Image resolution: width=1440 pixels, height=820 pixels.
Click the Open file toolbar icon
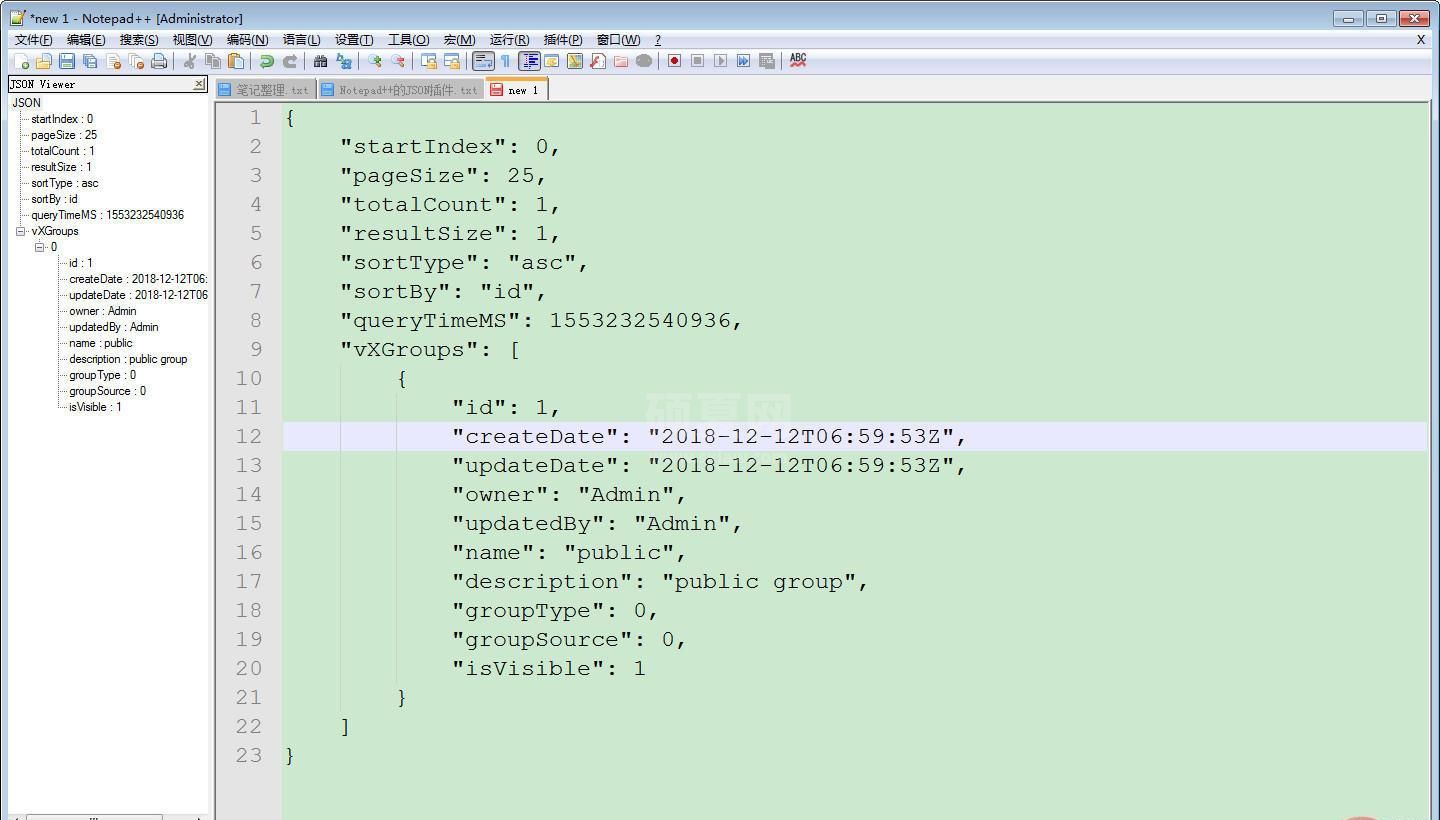pyautogui.click(x=43, y=61)
